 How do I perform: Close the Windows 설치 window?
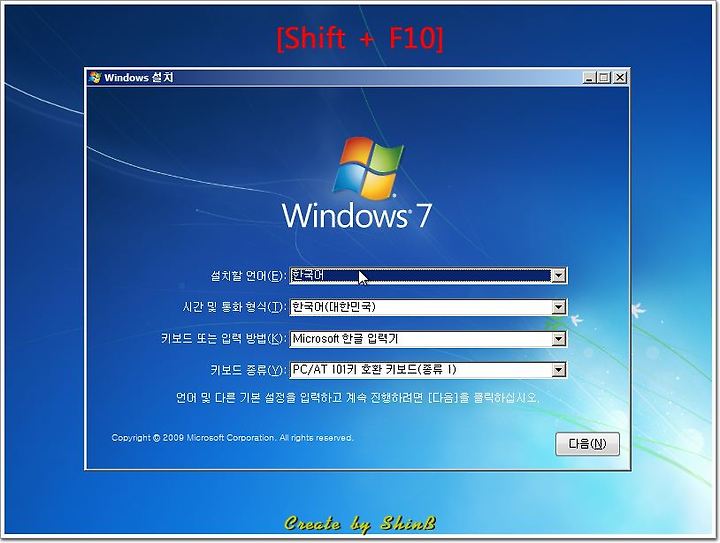620,78
